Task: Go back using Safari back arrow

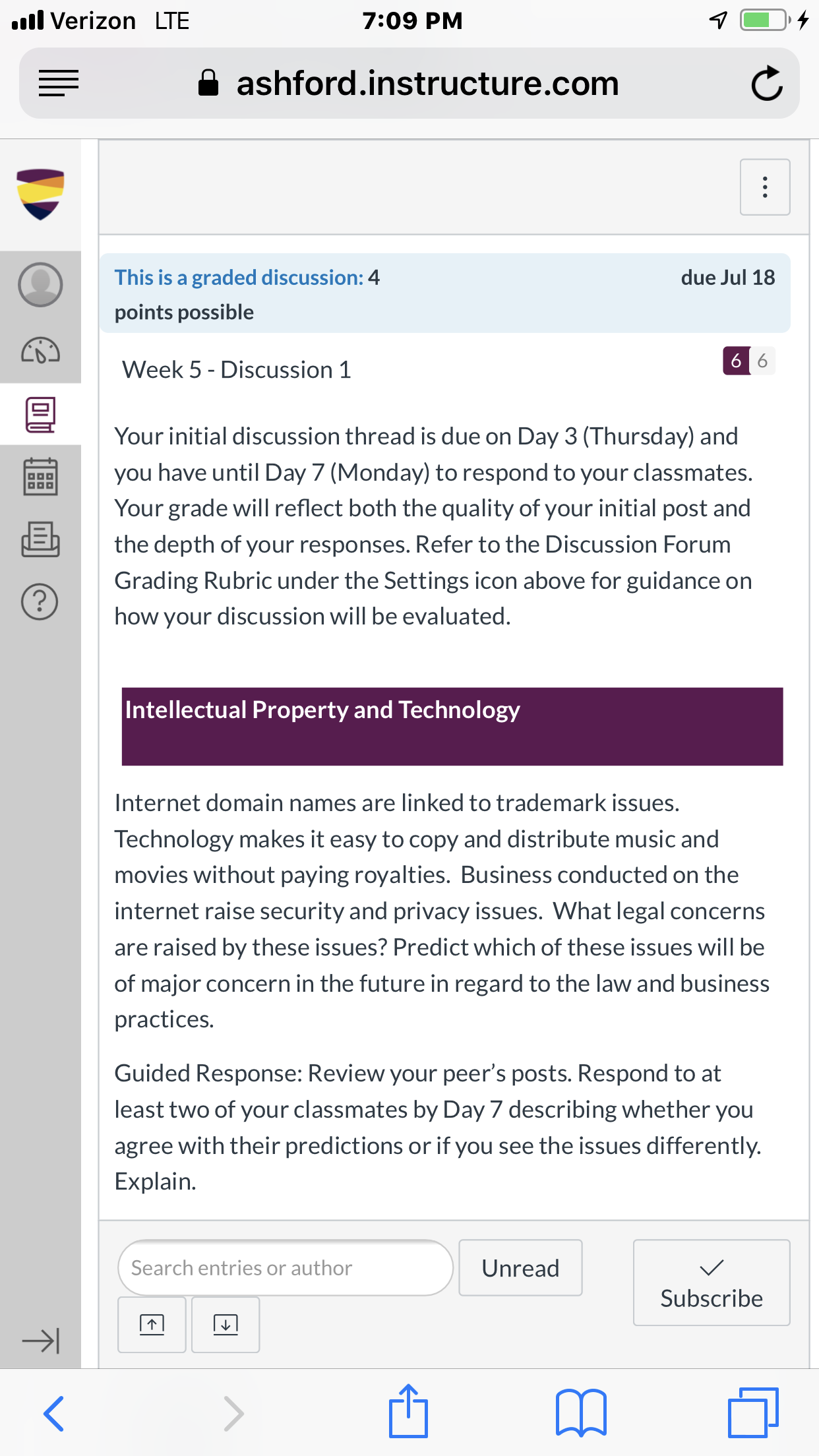Action: 53,1414
